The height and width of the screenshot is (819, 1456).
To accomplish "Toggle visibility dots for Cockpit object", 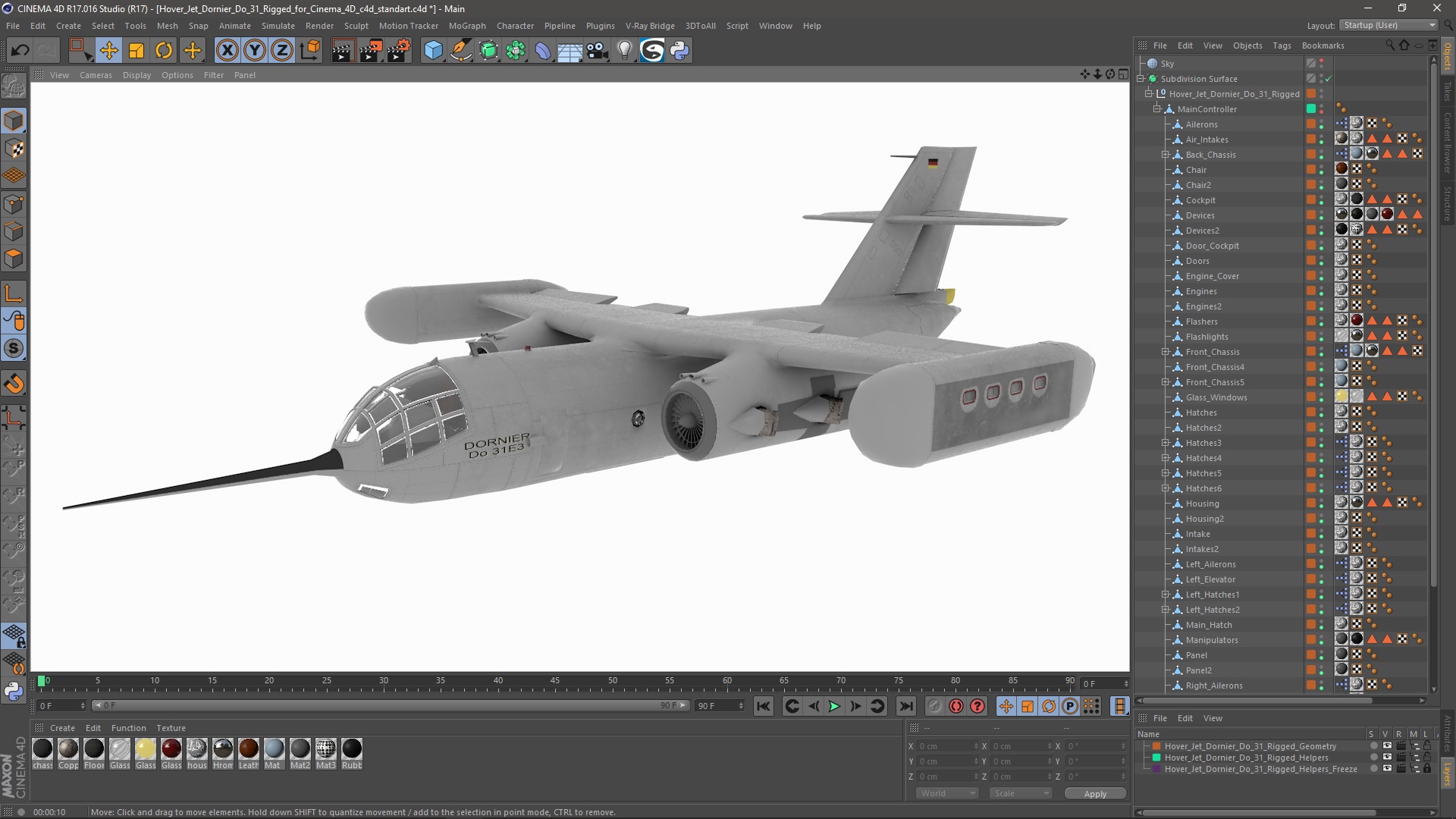I will pyautogui.click(x=1321, y=200).
